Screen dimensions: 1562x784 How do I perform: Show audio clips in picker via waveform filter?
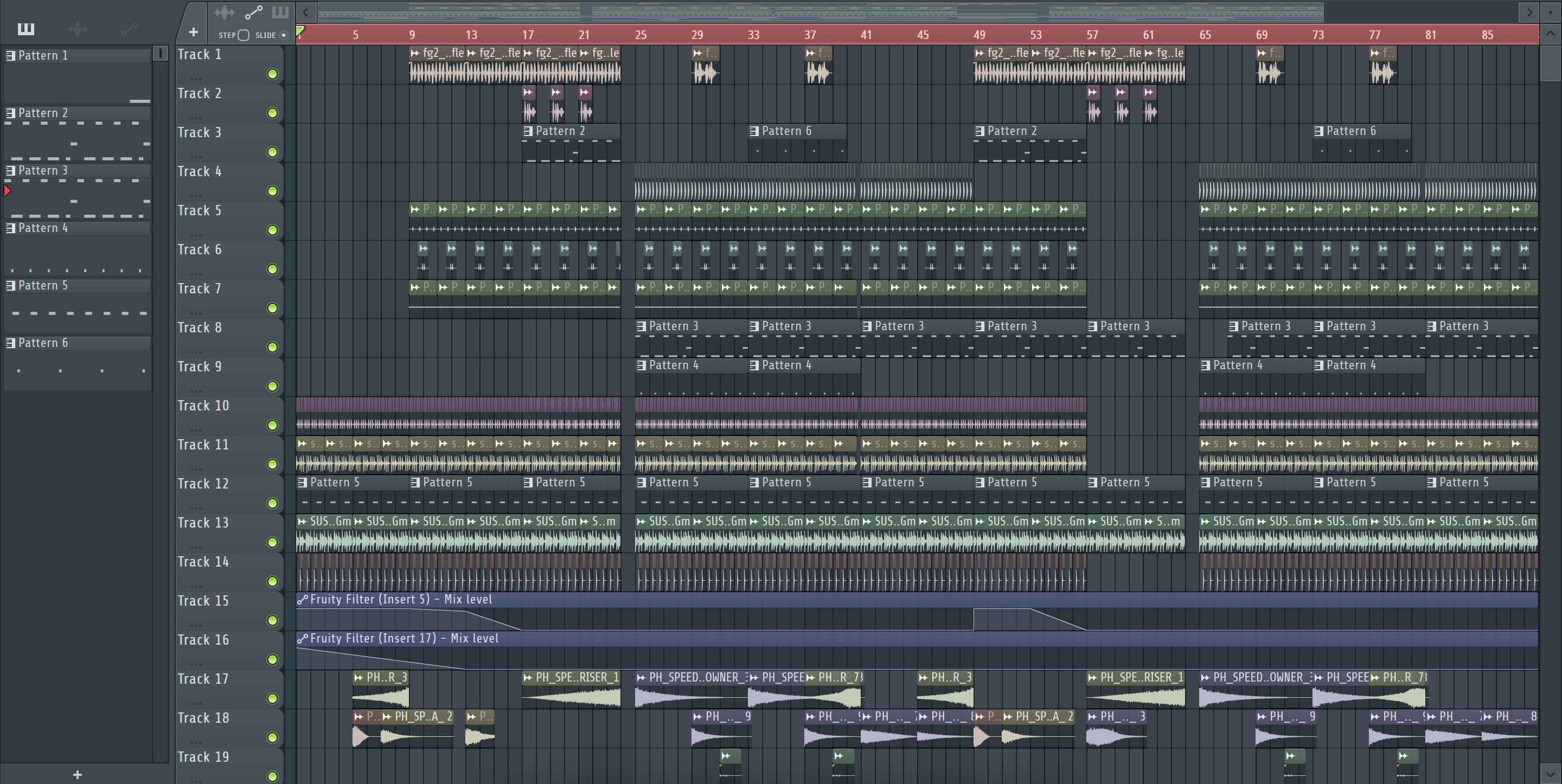coord(78,29)
